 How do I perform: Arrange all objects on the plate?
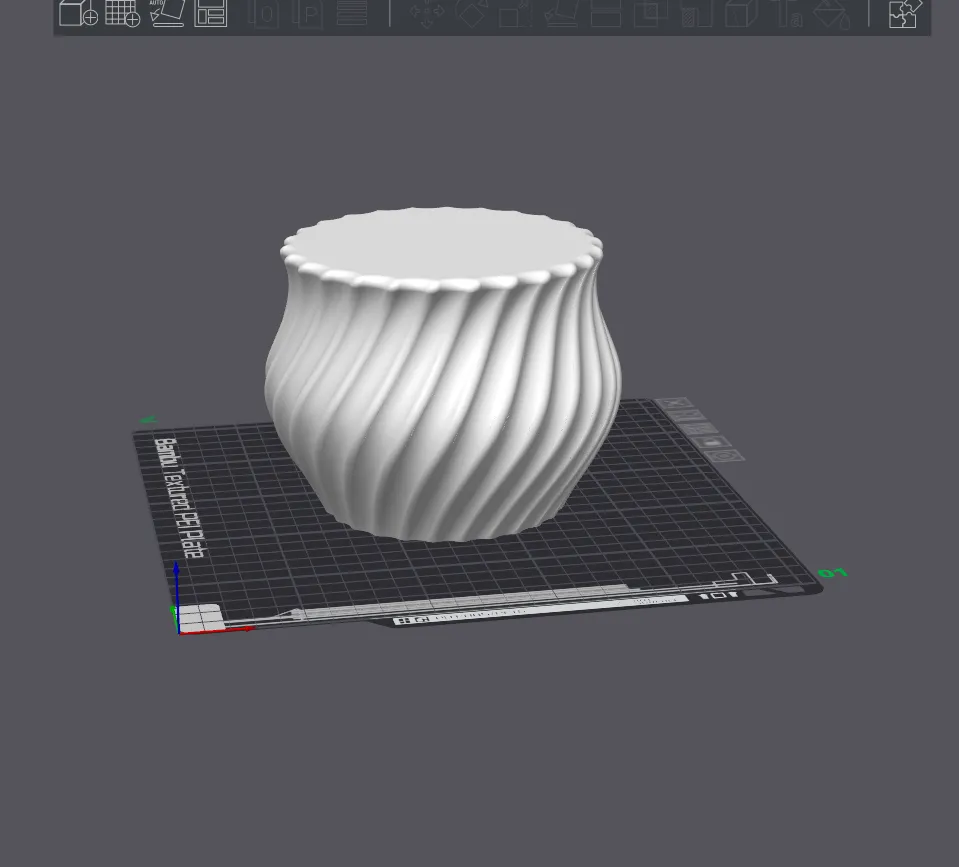tap(212, 14)
